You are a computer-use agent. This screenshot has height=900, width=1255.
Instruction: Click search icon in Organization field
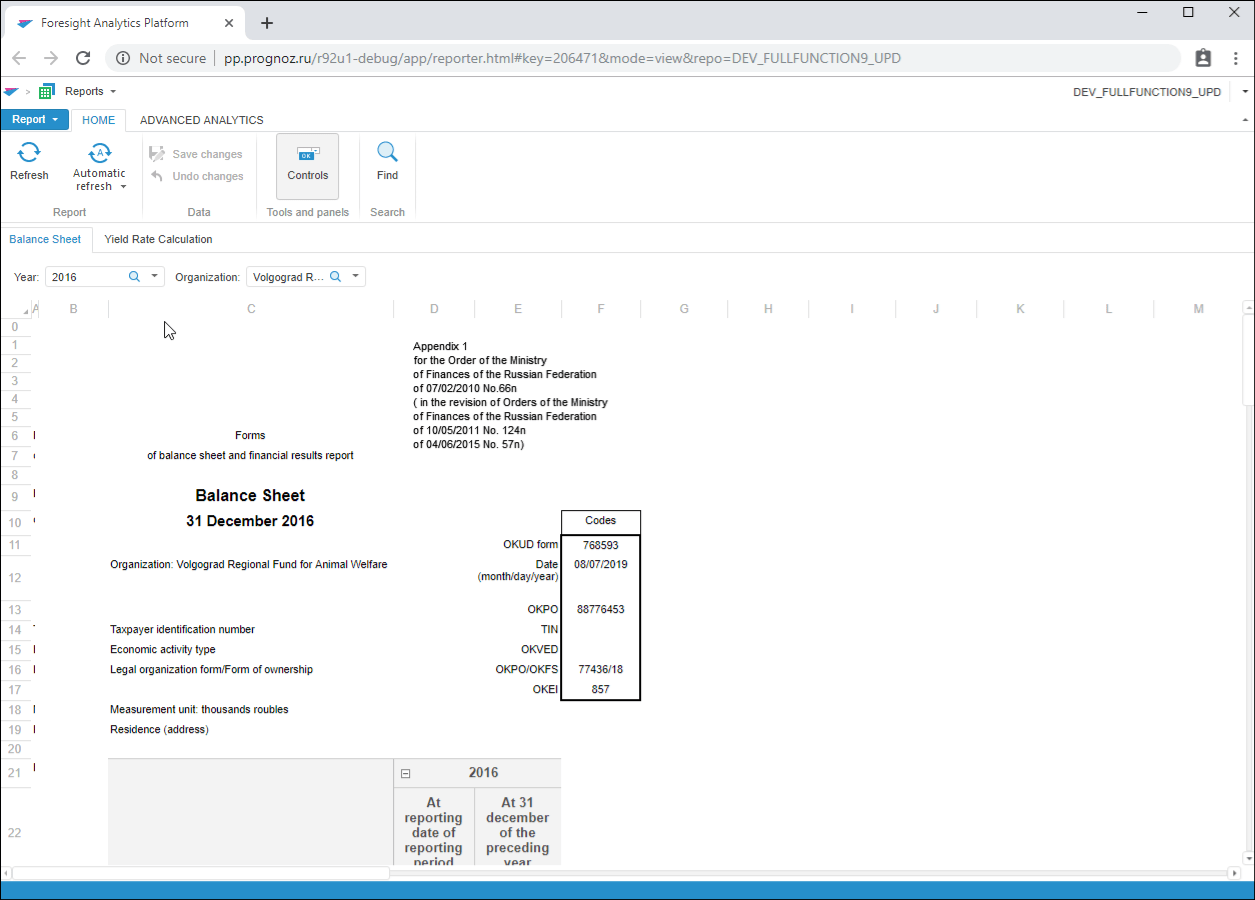336,277
